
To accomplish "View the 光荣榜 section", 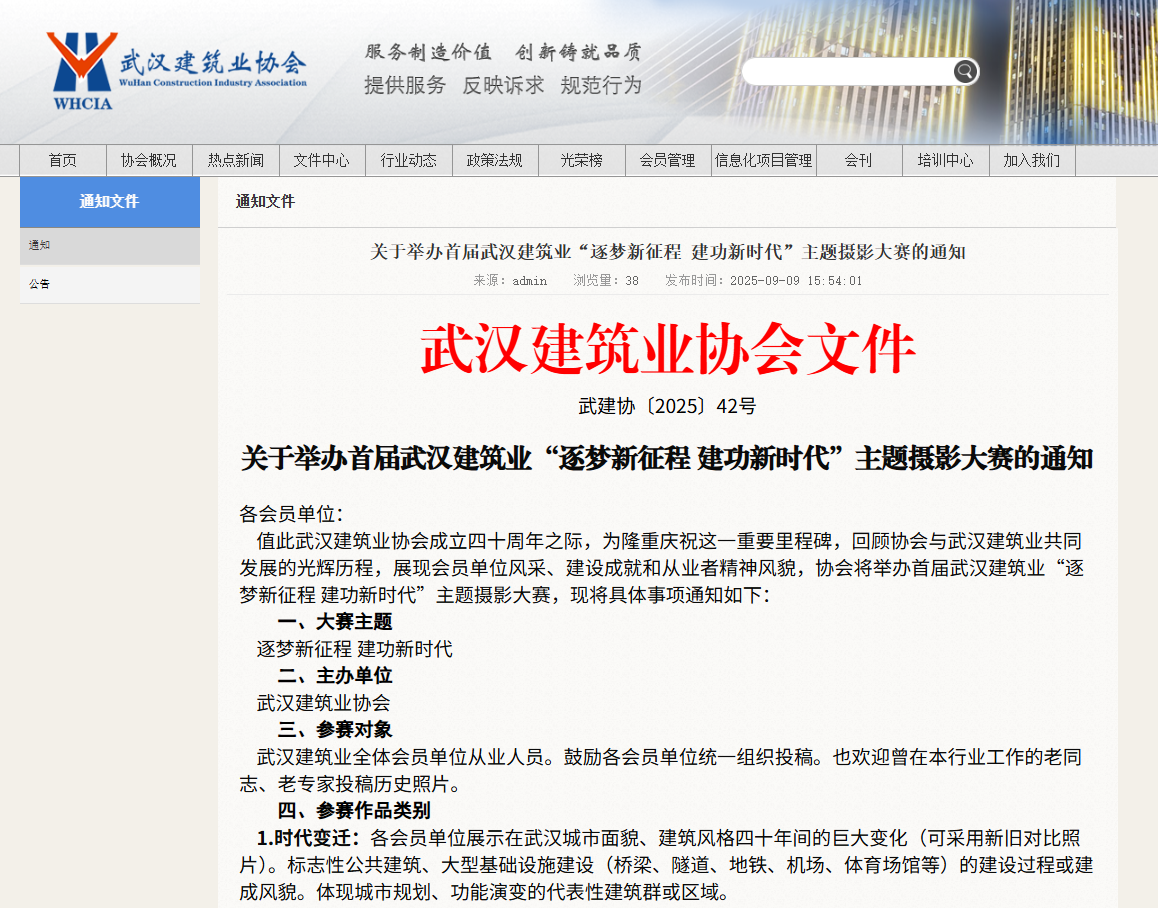I will 582,161.
